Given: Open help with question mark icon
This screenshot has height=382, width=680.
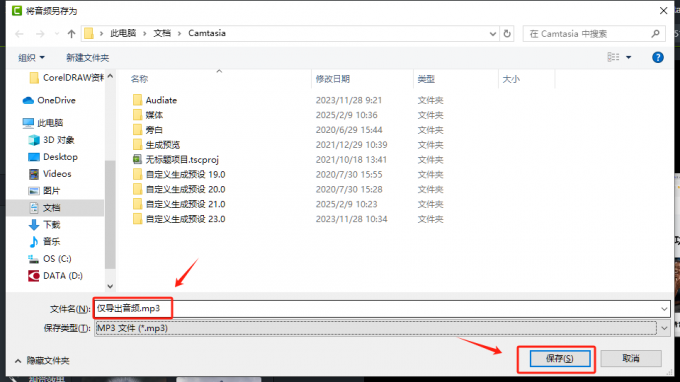Looking at the screenshot, I should click(657, 57).
